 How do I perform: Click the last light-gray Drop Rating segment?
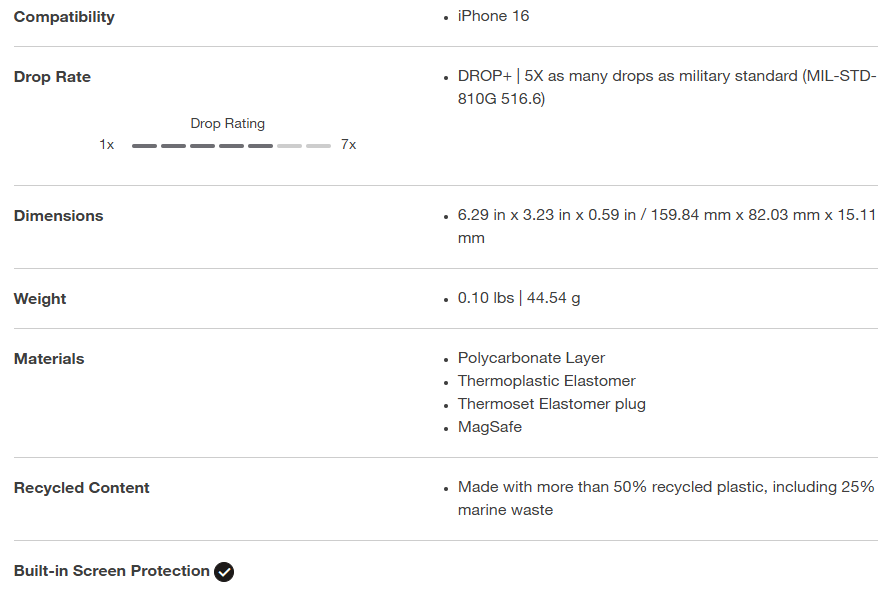(318, 146)
